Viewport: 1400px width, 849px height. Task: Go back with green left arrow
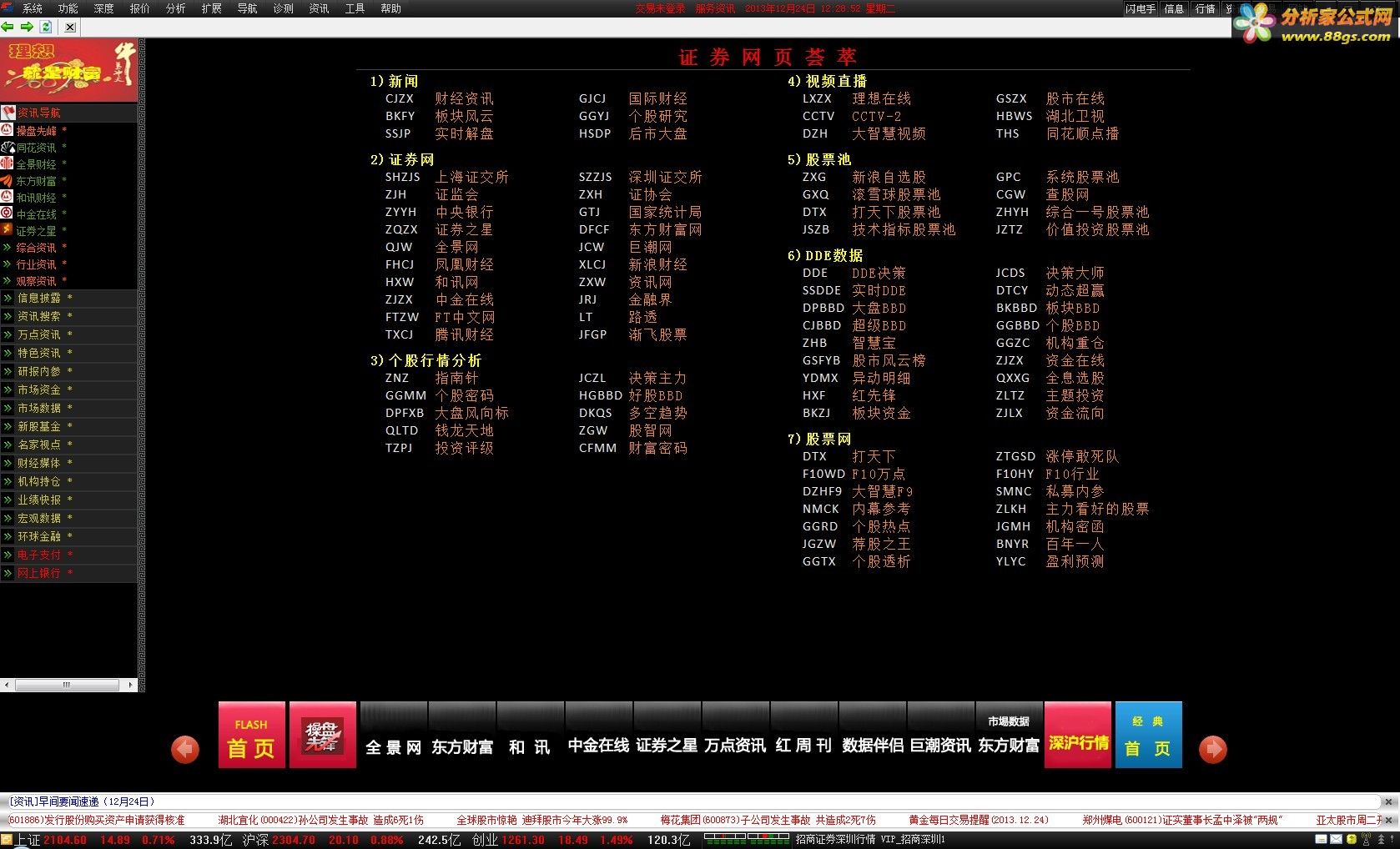(x=8, y=27)
